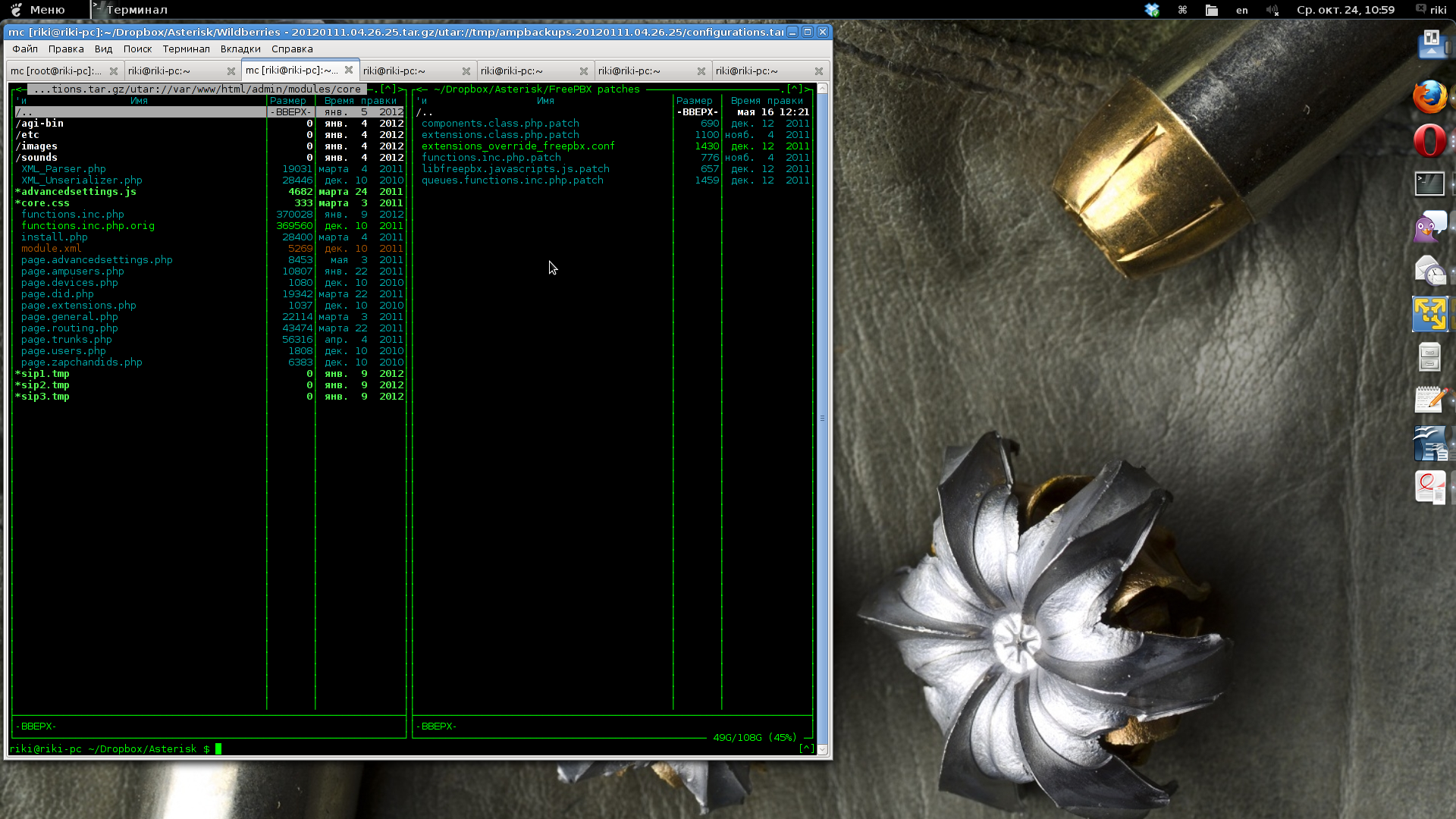Select page.zapchandids.php file

click(209, 362)
